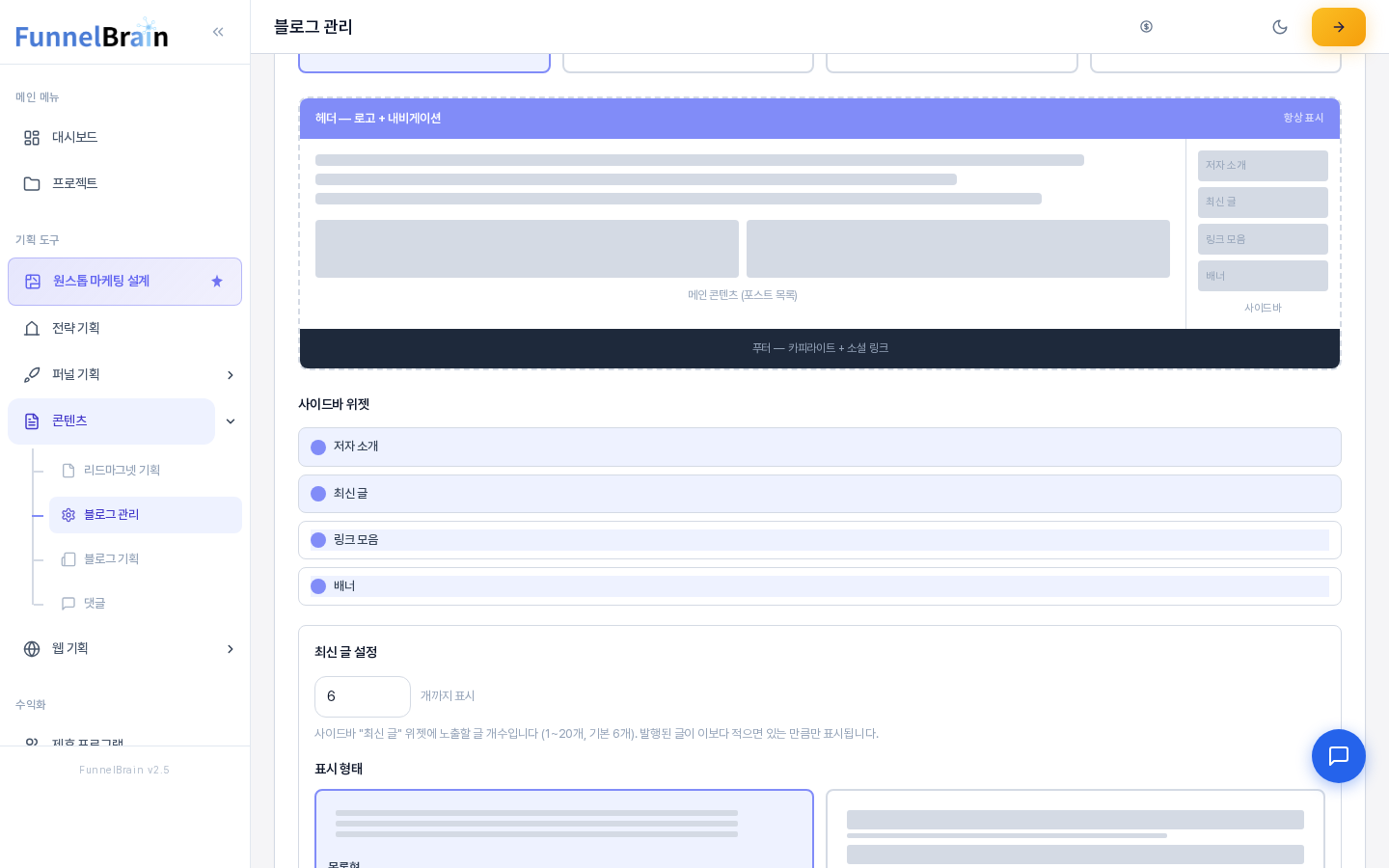This screenshot has height=868, width=1389.
Task: Click the 웹 기획 globe icon
Action: 32,649
